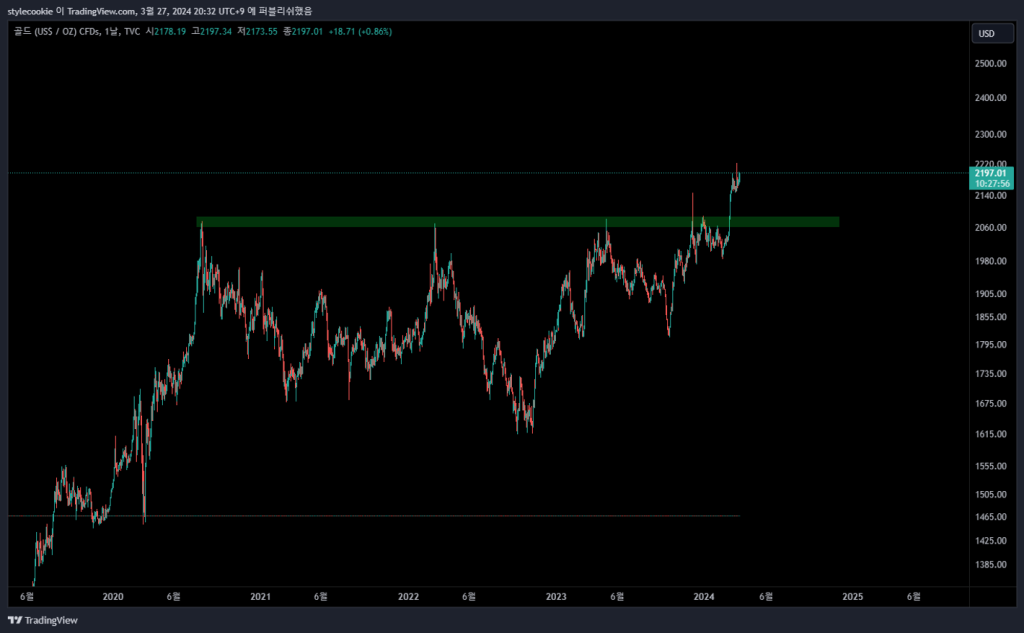Click the closing value 종2197.01 in legend
This screenshot has height=633, width=1024.
(x=304, y=32)
